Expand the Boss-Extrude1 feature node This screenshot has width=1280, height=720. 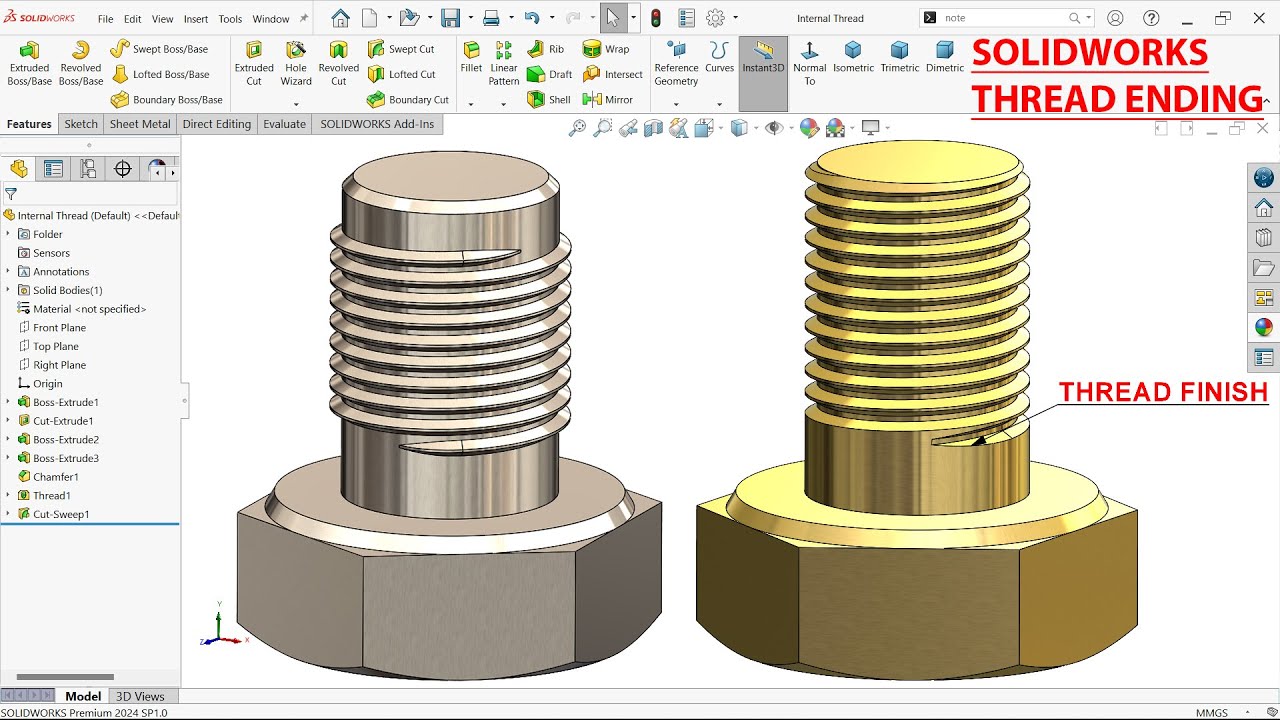[8, 402]
